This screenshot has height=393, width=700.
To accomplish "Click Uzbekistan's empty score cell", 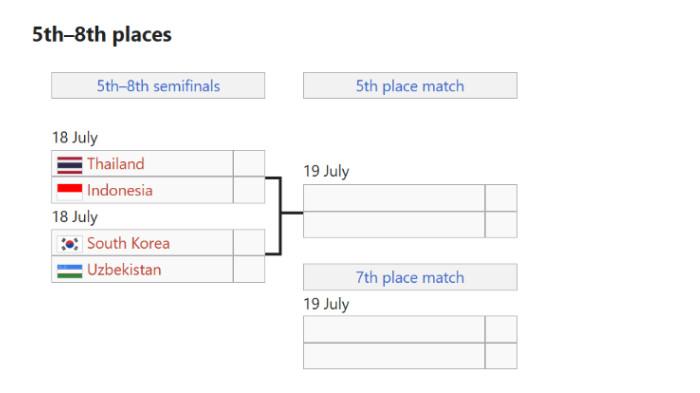I will [x=249, y=269].
